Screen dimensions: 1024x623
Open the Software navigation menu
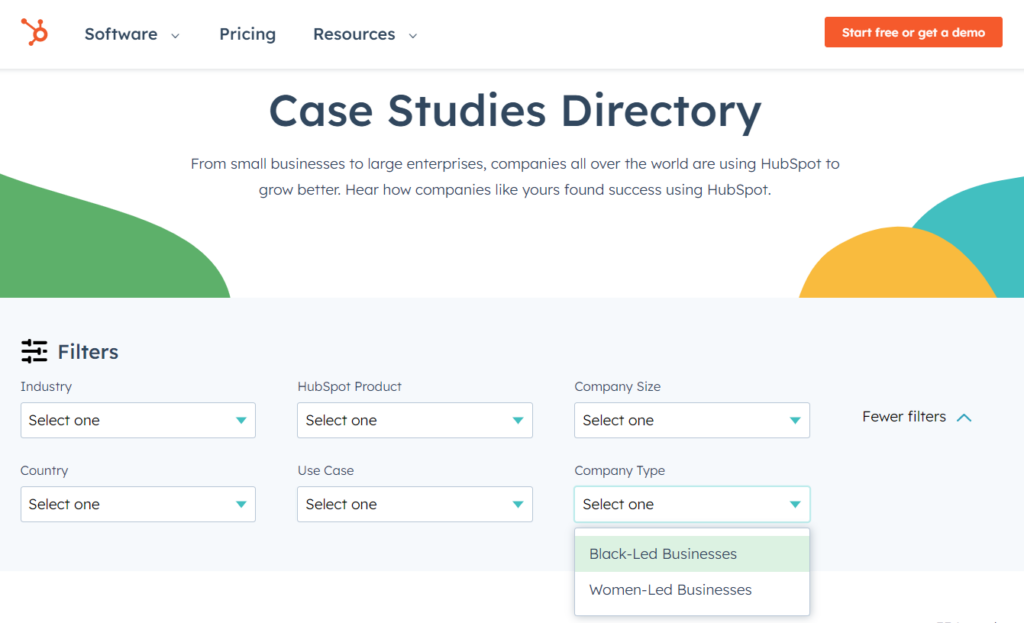point(121,34)
